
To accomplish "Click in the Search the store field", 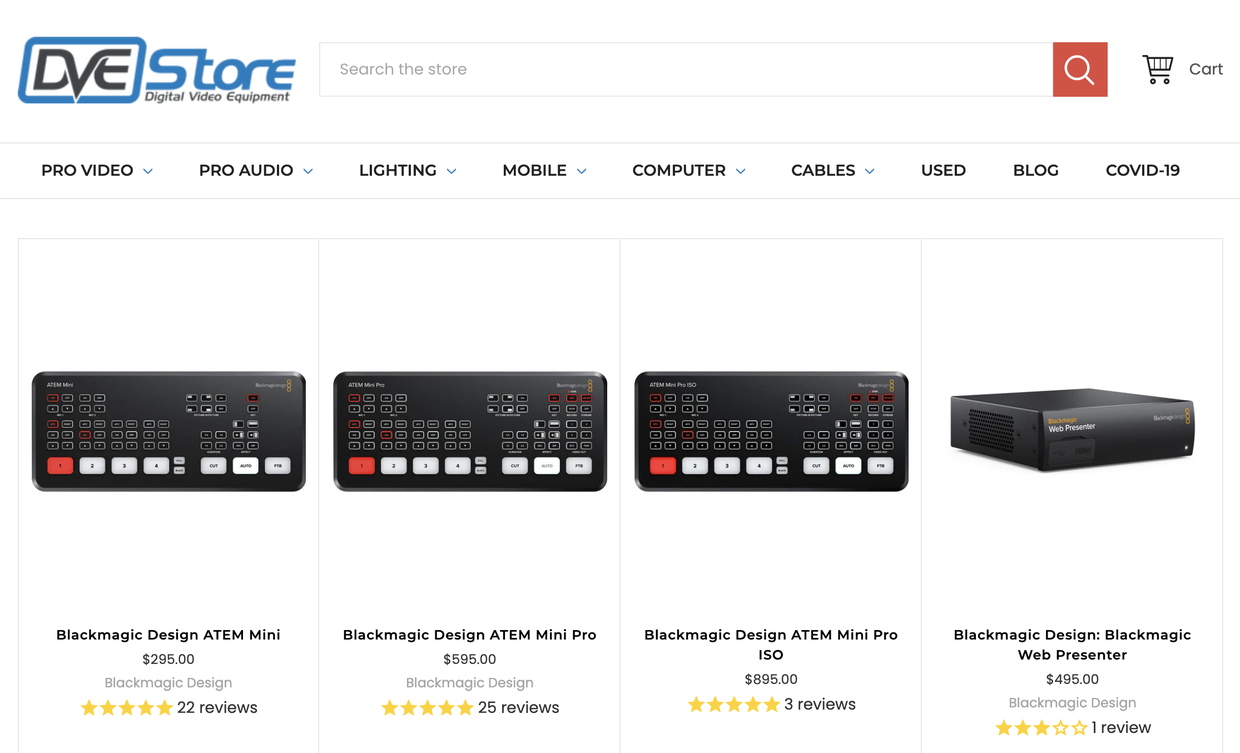I will click(x=685, y=70).
